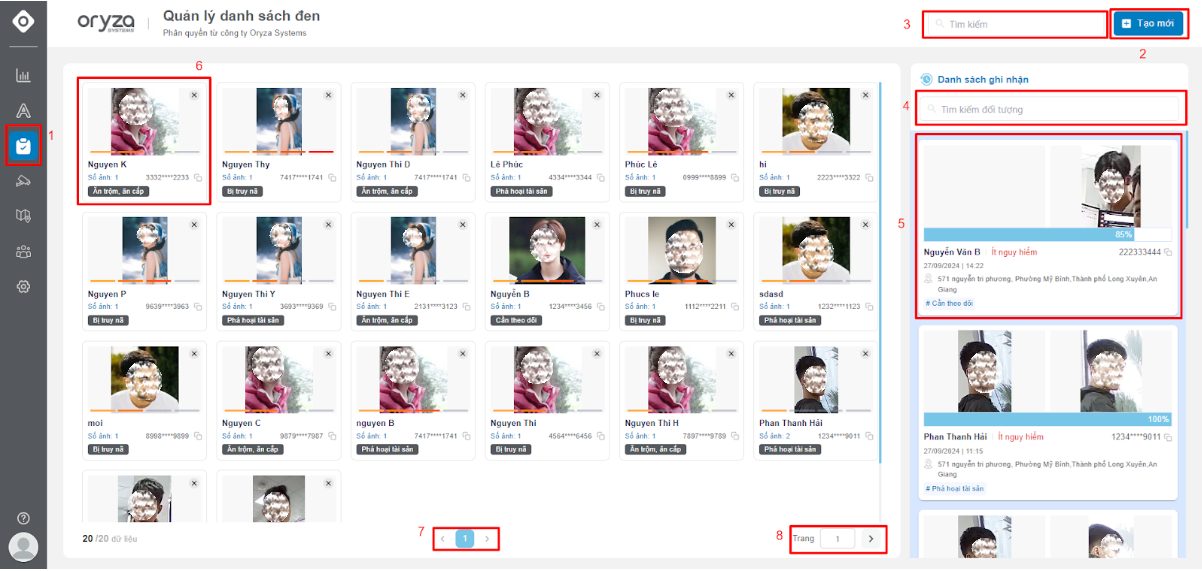Click the Trang page number input

click(x=837, y=539)
